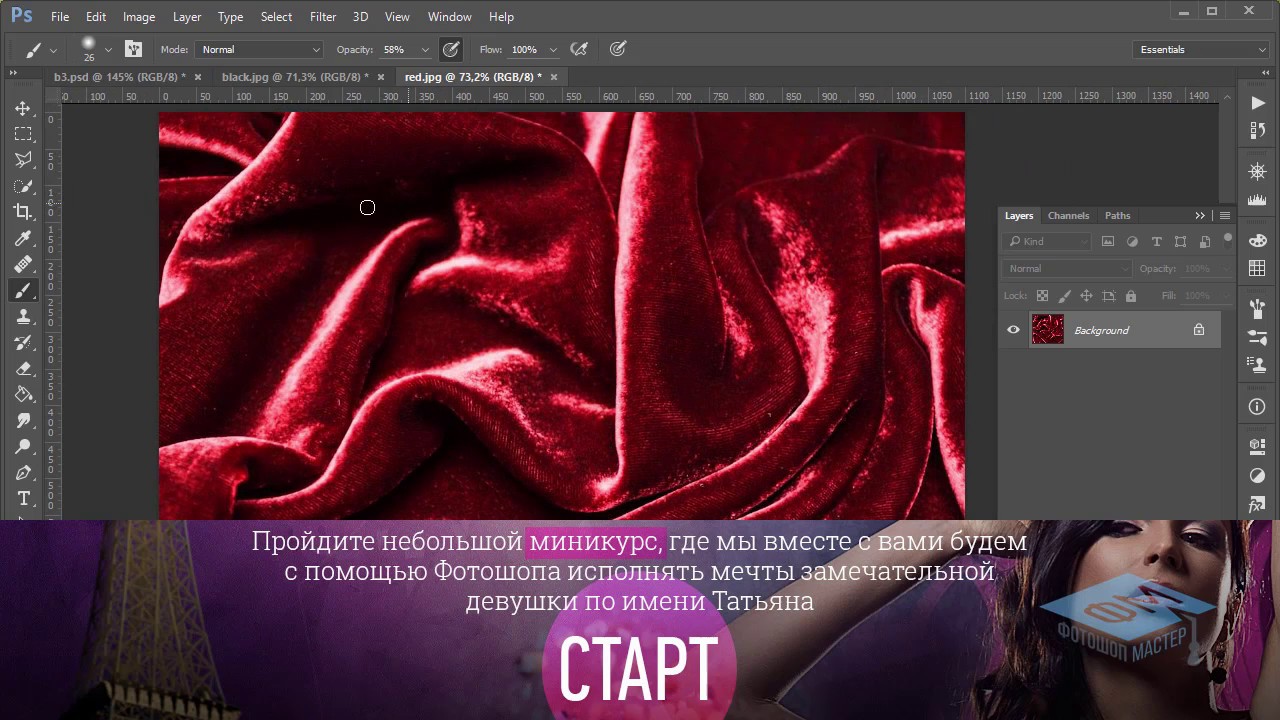Screen dimensions: 1280x720
Task: Switch to the b3.psd document tab
Action: pos(119,77)
